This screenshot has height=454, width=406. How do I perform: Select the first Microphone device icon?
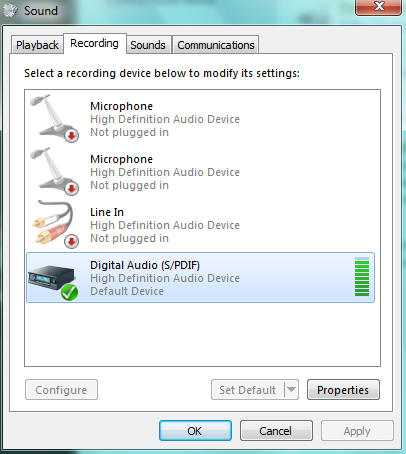coord(54,118)
